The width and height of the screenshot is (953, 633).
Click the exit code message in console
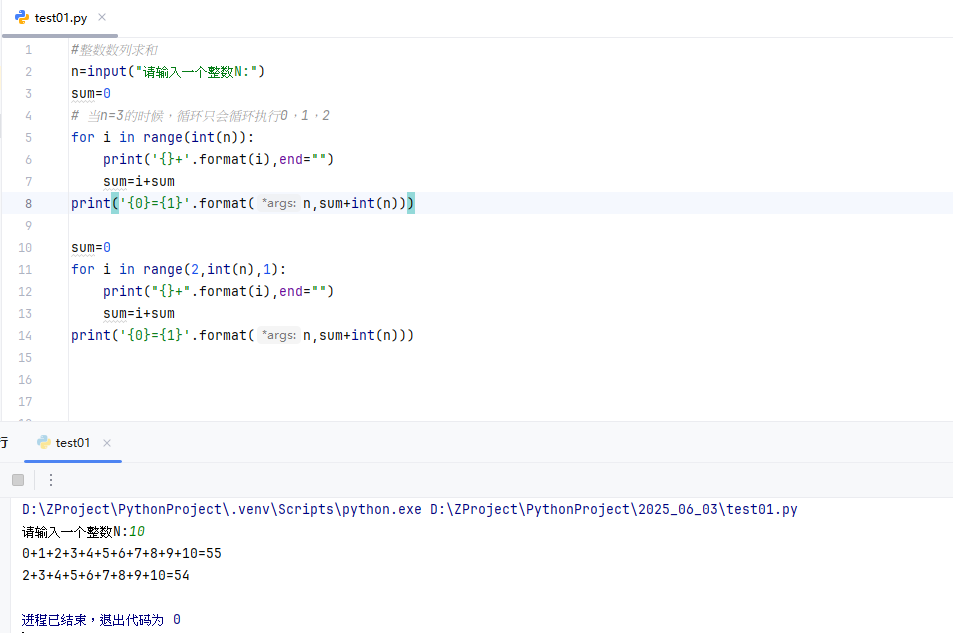tap(100, 619)
